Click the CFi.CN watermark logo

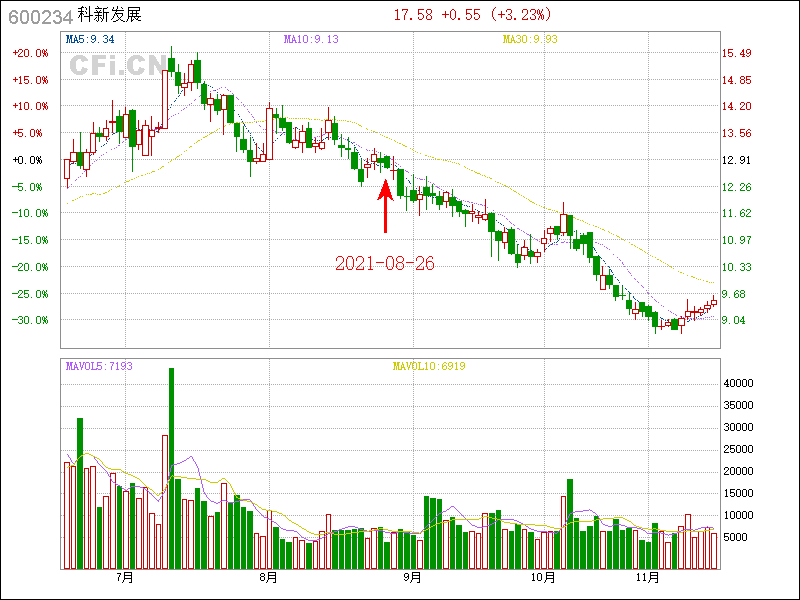tap(117, 66)
